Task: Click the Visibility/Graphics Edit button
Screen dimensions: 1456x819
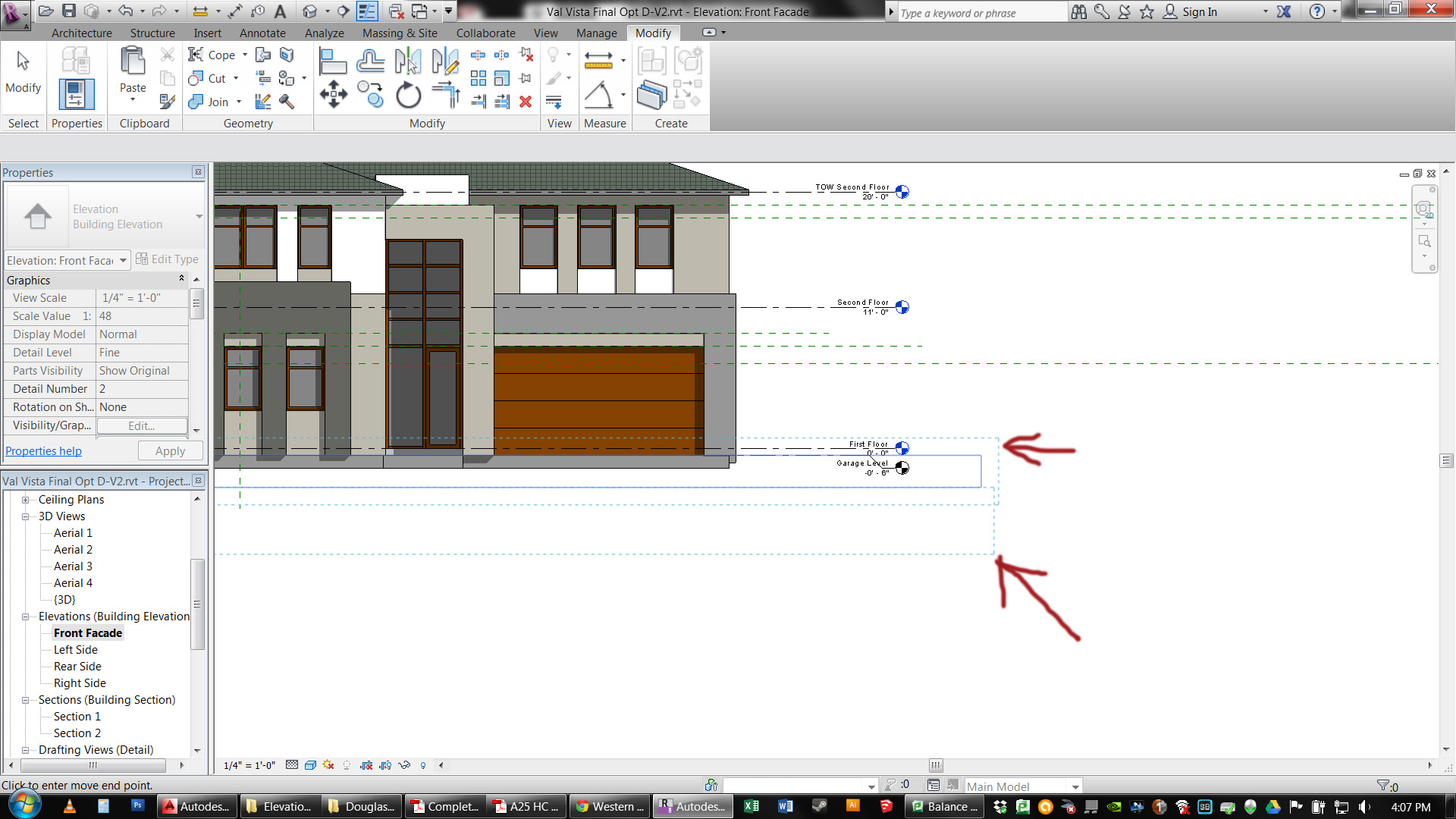Action: (x=142, y=426)
